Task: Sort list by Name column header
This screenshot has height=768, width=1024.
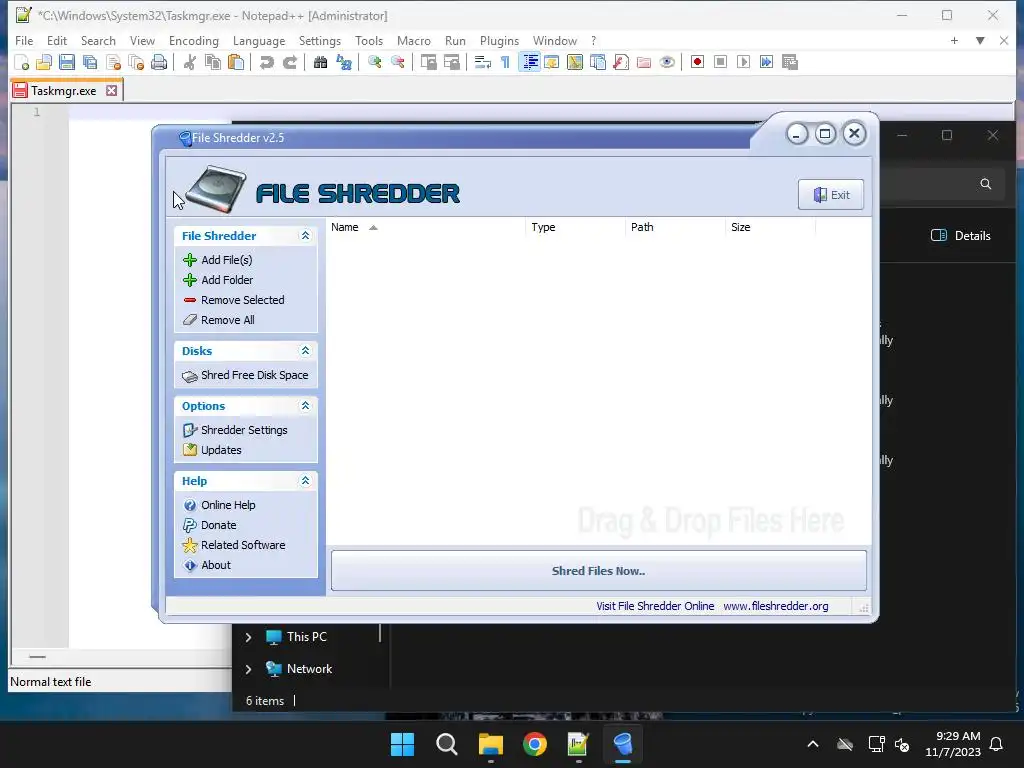Action: (x=425, y=227)
